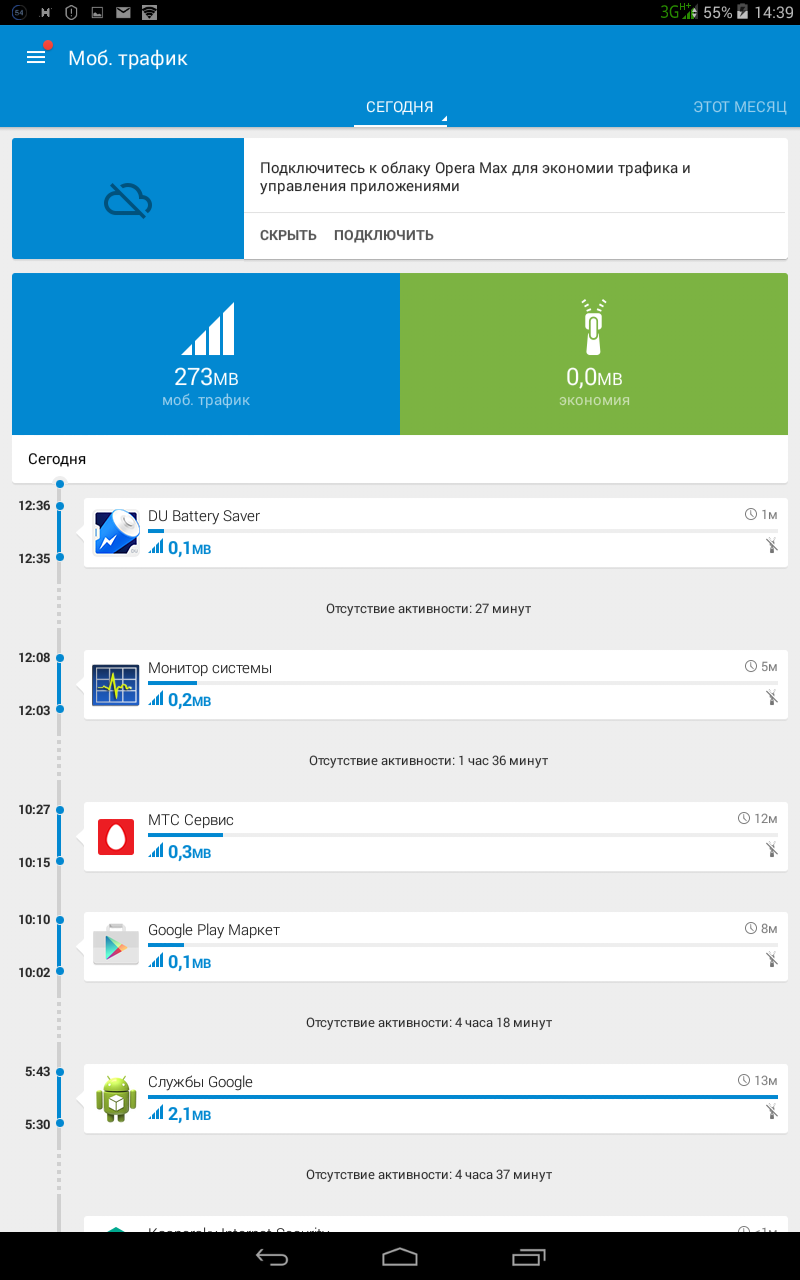Tap СКРЫТЬ to hide the cloud banner
Screen dimensions: 800x1280
tap(288, 236)
